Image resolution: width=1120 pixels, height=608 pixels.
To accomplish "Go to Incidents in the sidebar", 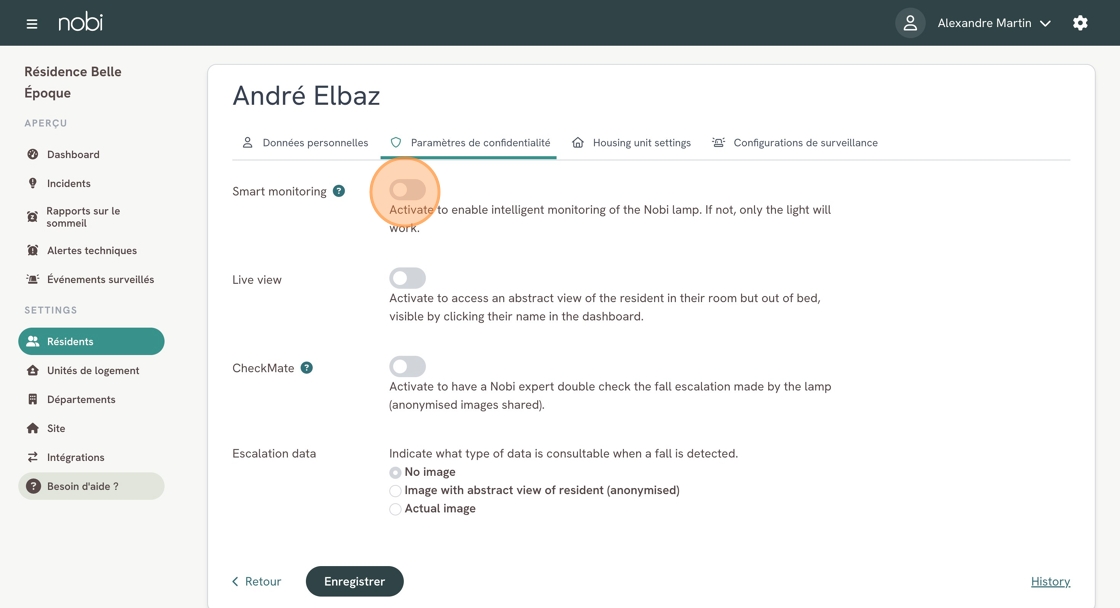I will point(68,184).
